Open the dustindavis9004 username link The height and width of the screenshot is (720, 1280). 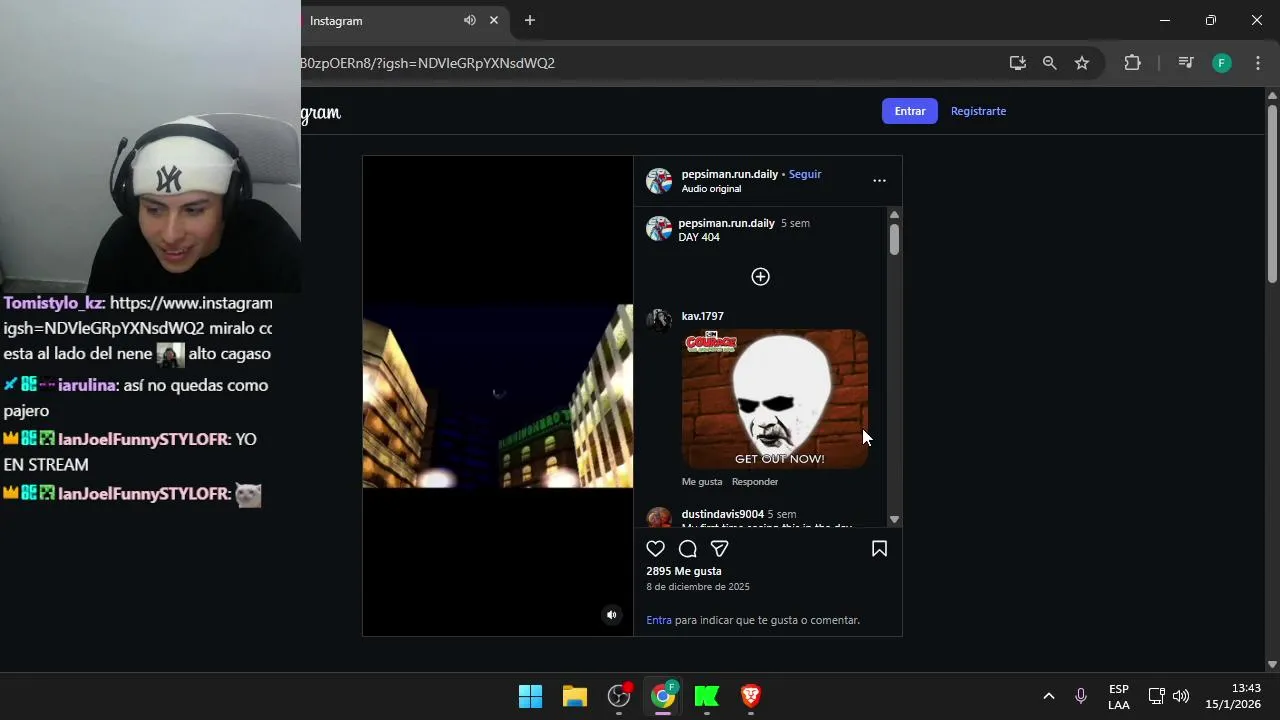click(x=723, y=514)
